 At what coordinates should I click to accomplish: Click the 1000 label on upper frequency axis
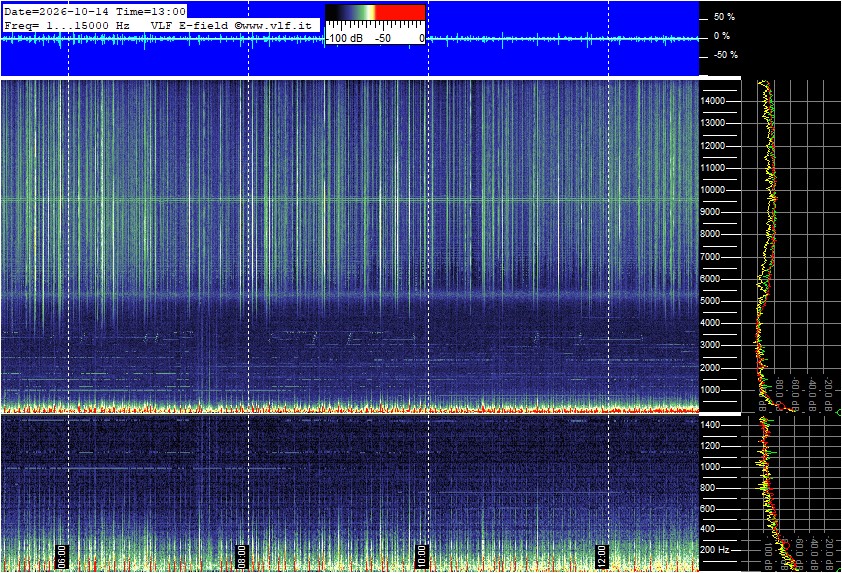point(710,390)
